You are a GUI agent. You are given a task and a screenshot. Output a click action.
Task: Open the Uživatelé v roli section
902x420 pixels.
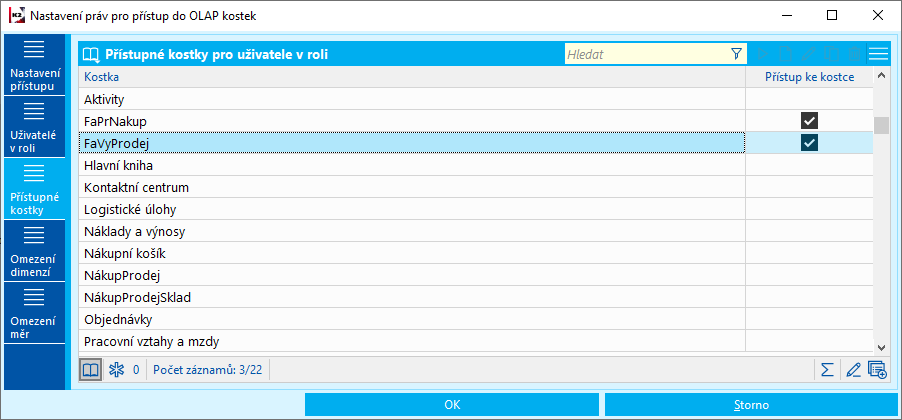point(35,127)
